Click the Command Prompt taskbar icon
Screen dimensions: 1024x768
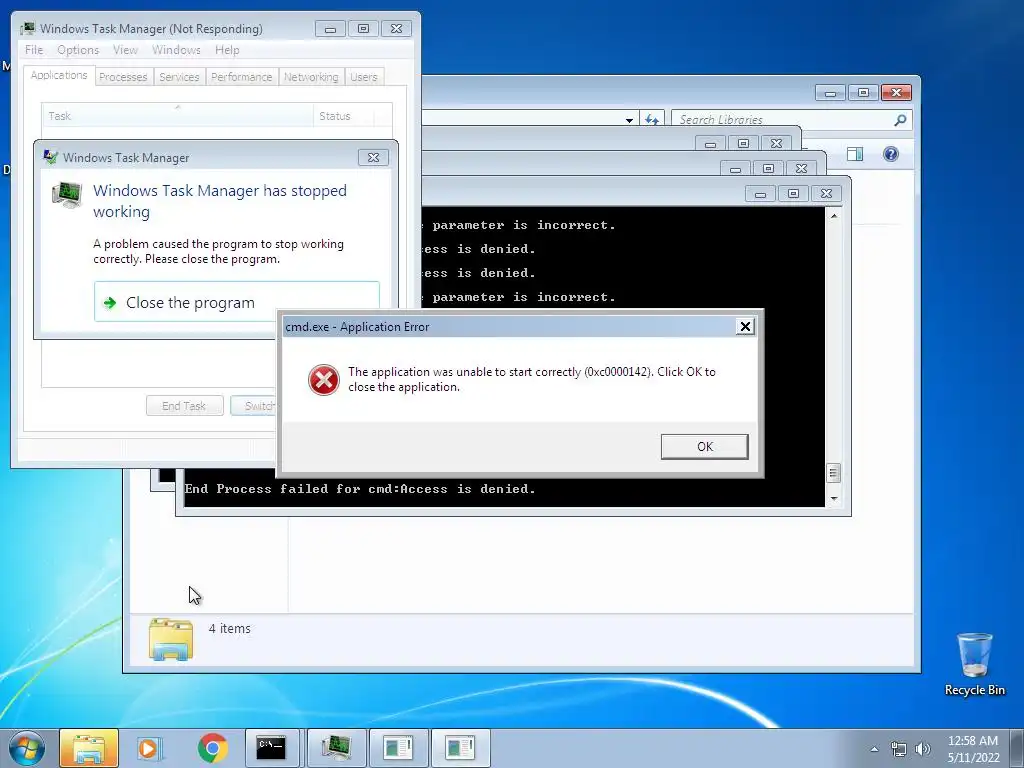coord(274,748)
